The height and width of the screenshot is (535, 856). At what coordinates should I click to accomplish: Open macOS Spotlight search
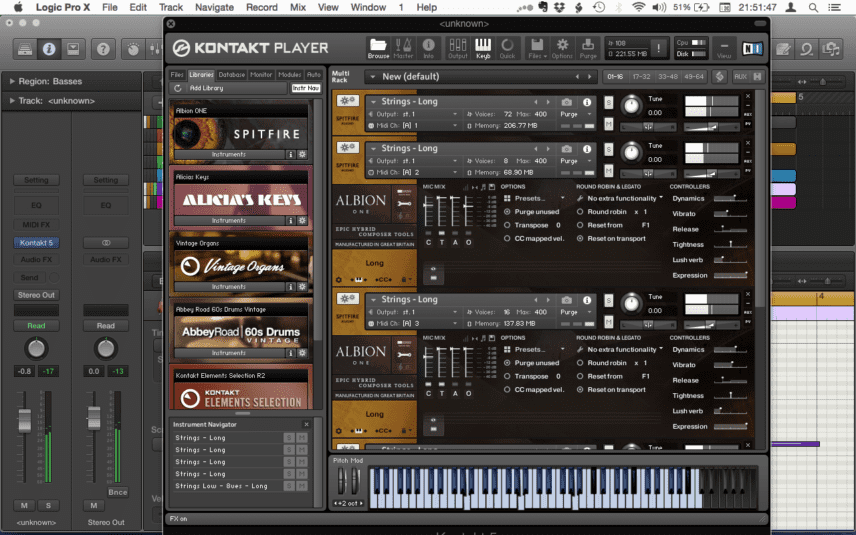click(813, 8)
